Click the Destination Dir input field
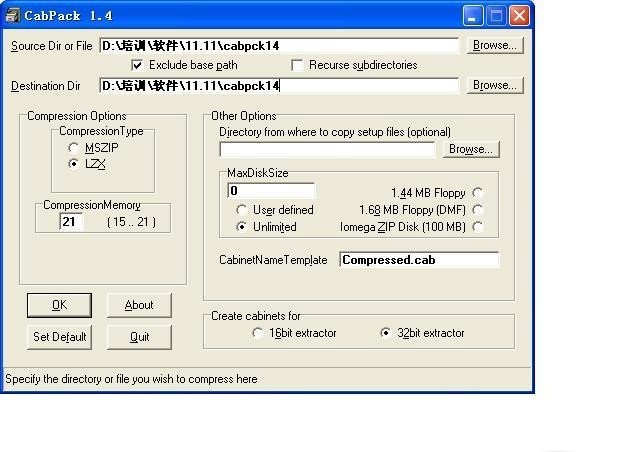This screenshot has height=452, width=640. 279,86
